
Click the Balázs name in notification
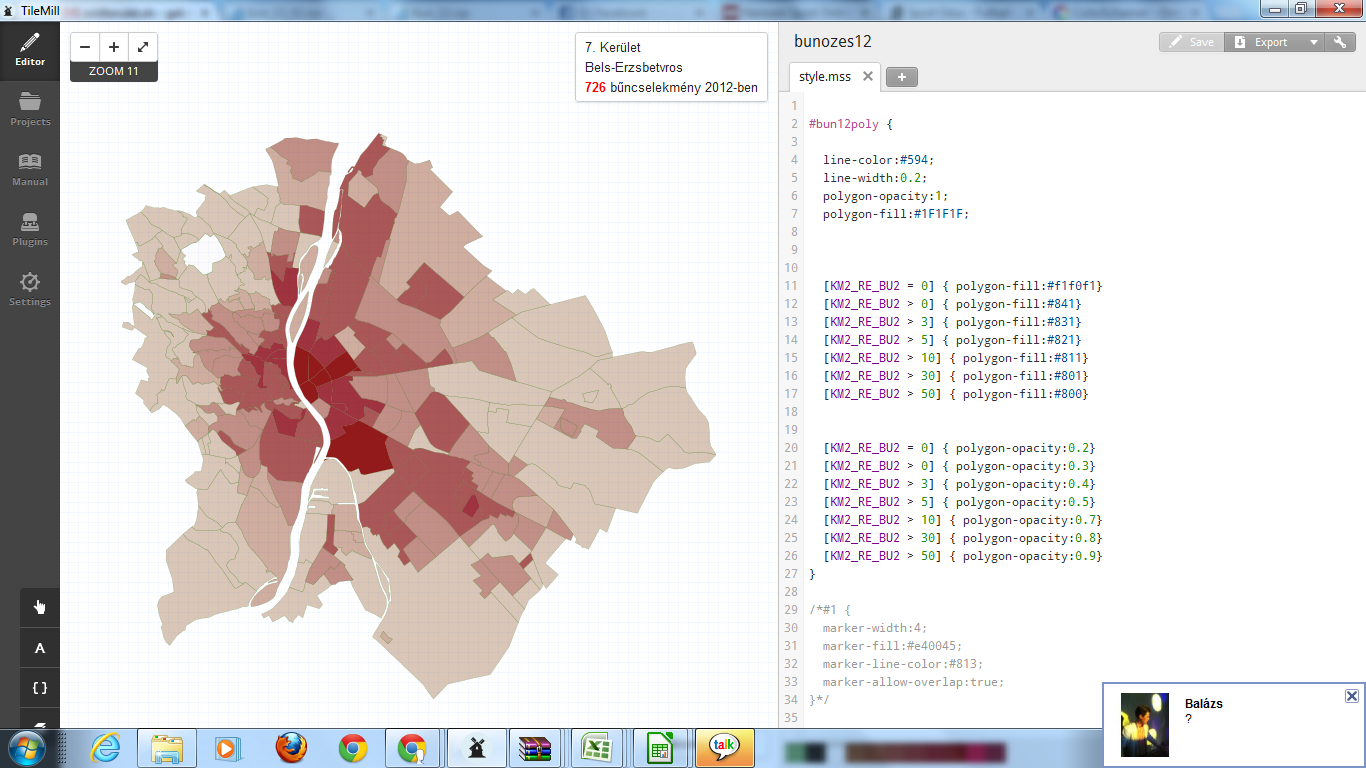pos(1204,704)
